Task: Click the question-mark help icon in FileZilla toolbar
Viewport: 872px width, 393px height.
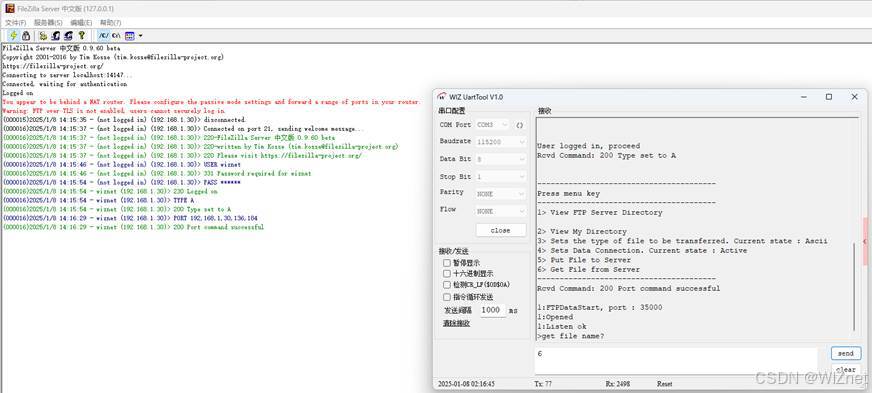Action: (81, 36)
